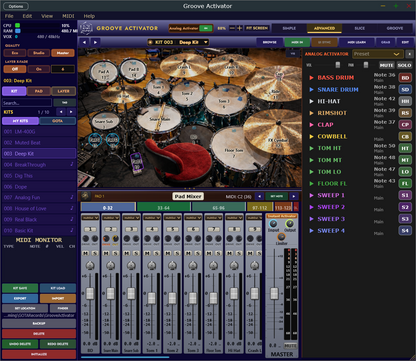The image size is (416, 361).
Task: Click the S3 badge for Sweep 3
Action: pos(405,219)
